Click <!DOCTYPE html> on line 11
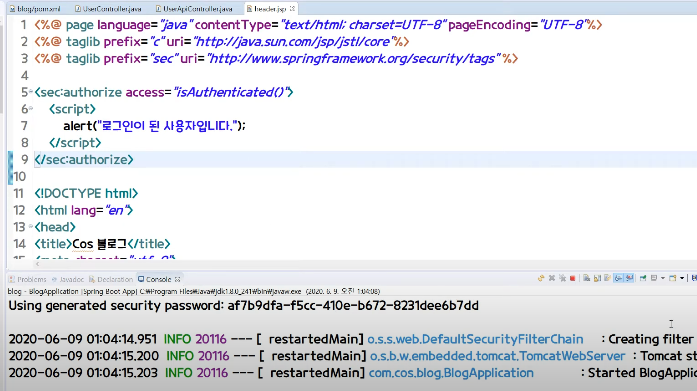The height and width of the screenshot is (391, 697). (86, 194)
